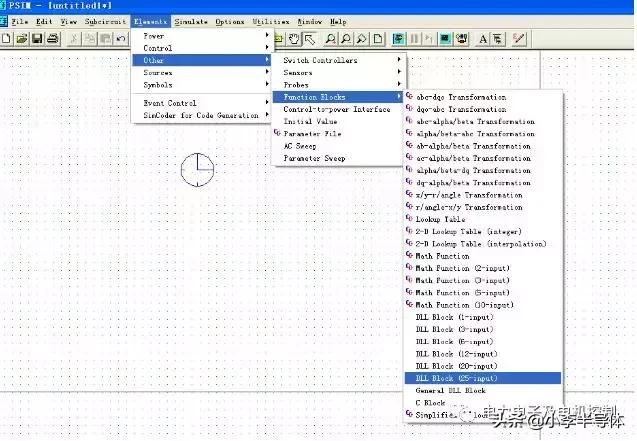Click the Cut scissors icon
This screenshot has width=637, height=441.
pos(74,39)
